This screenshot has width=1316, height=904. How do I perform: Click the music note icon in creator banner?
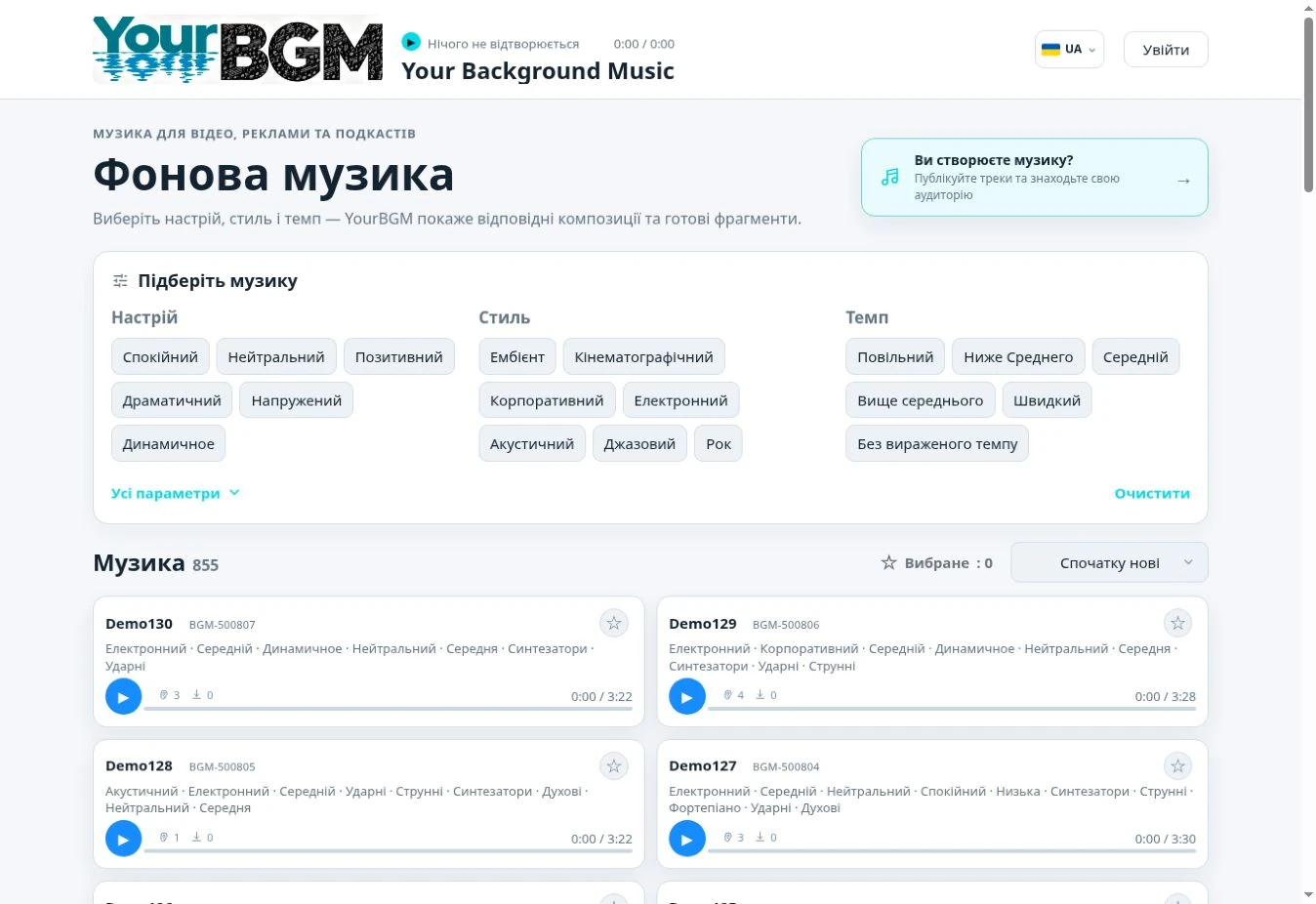pyautogui.click(x=889, y=177)
